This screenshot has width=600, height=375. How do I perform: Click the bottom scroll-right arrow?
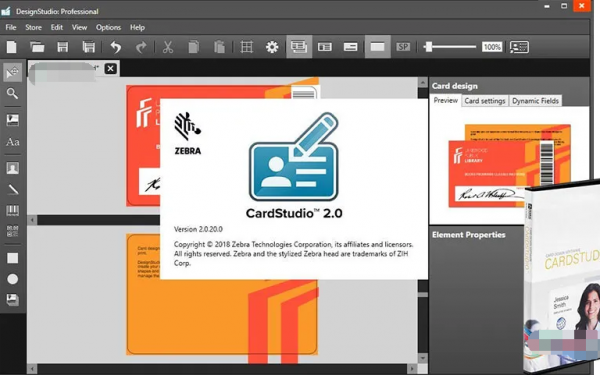point(412,369)
